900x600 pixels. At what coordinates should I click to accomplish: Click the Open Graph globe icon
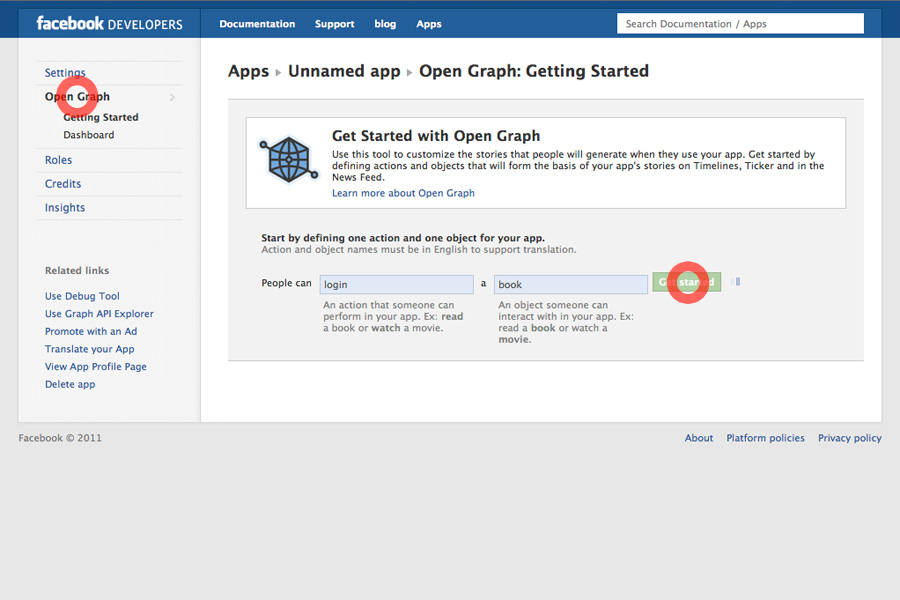click(x=287, y=160)
